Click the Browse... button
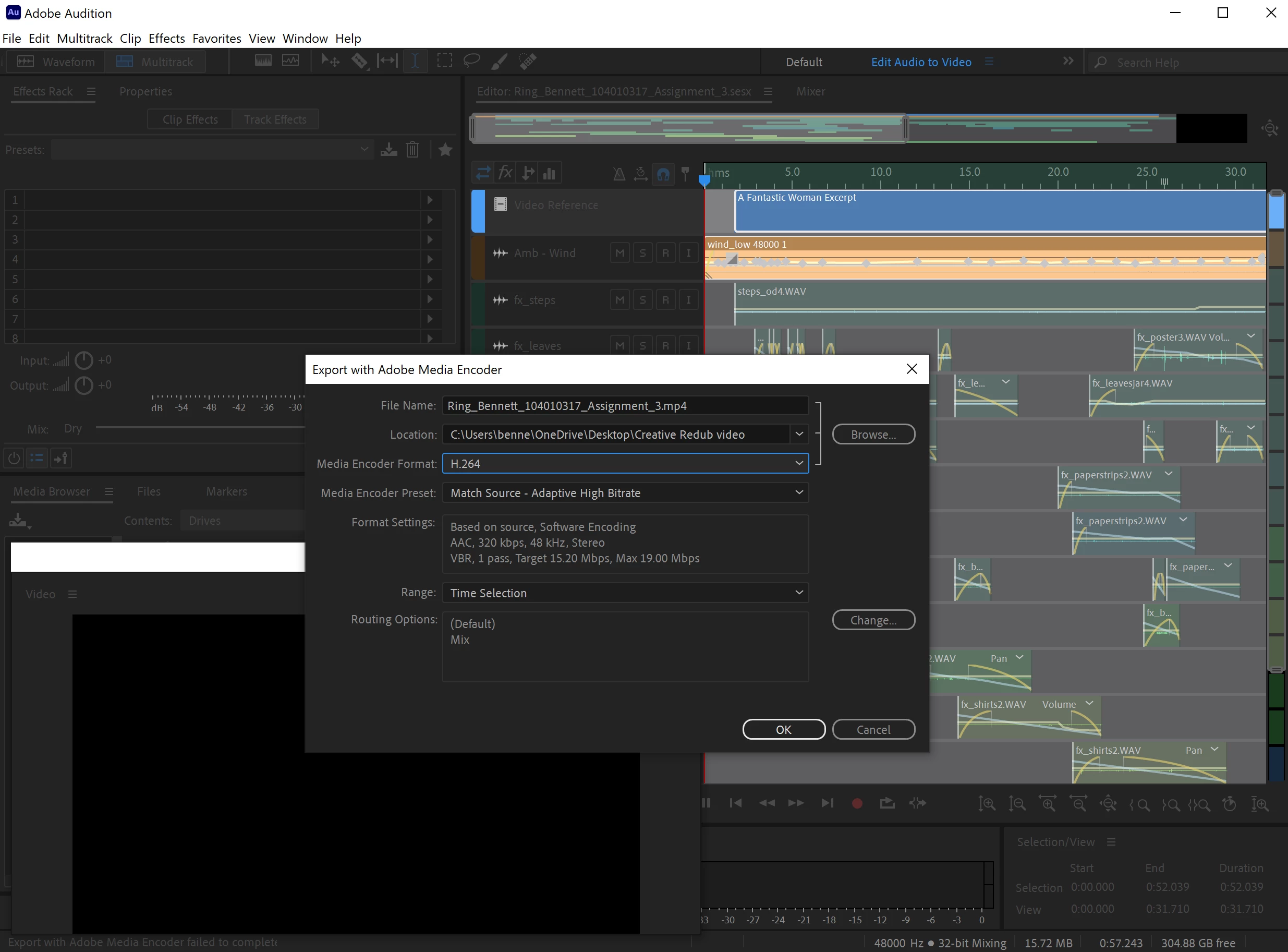 873,435
